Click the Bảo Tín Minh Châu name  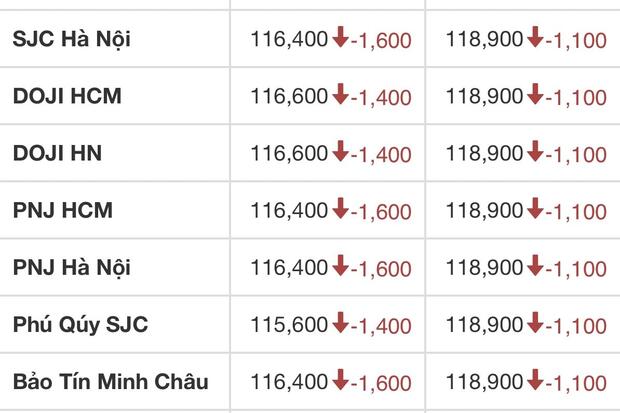(110, 381)
